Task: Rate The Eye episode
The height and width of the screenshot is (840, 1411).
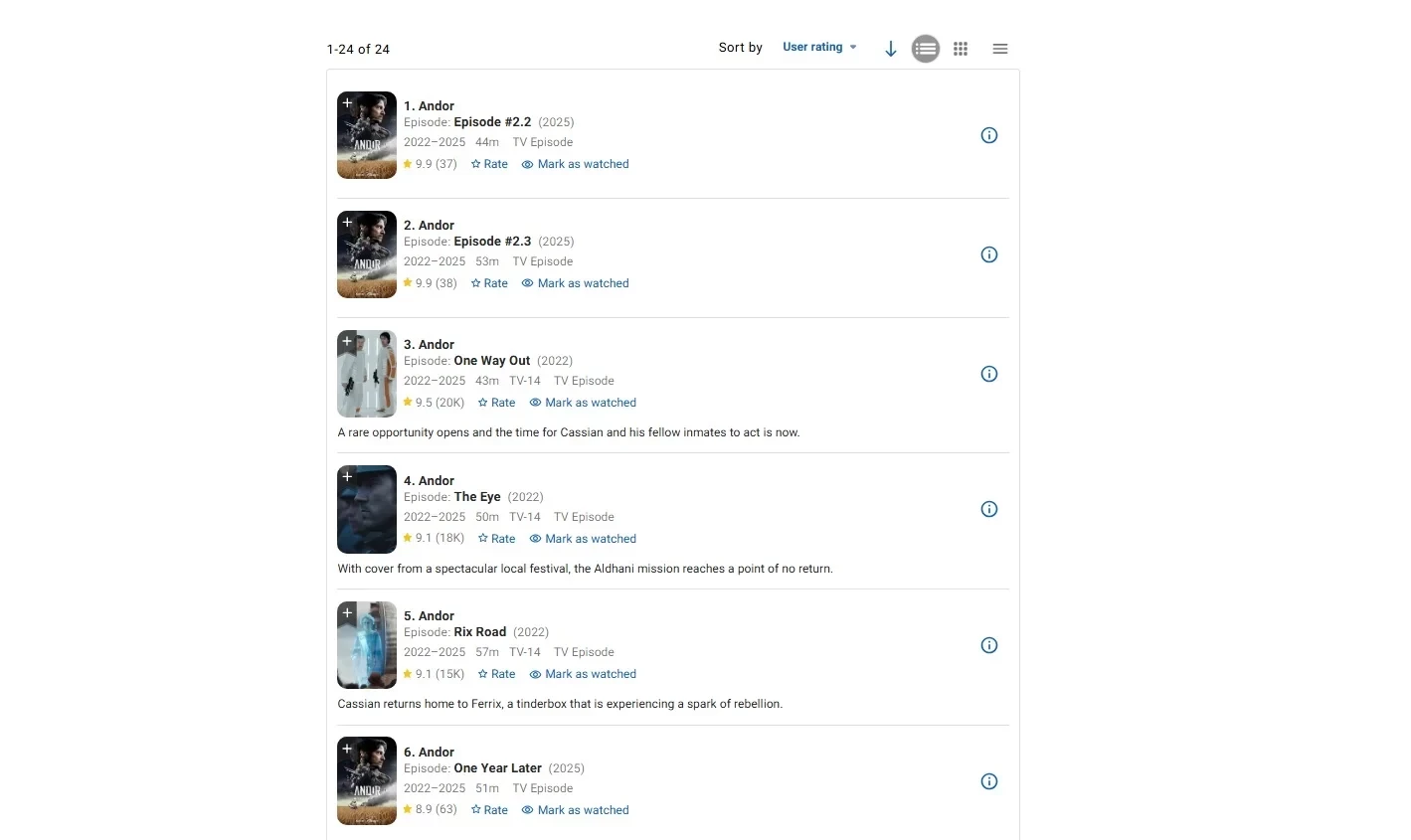Action: [496, 539]
